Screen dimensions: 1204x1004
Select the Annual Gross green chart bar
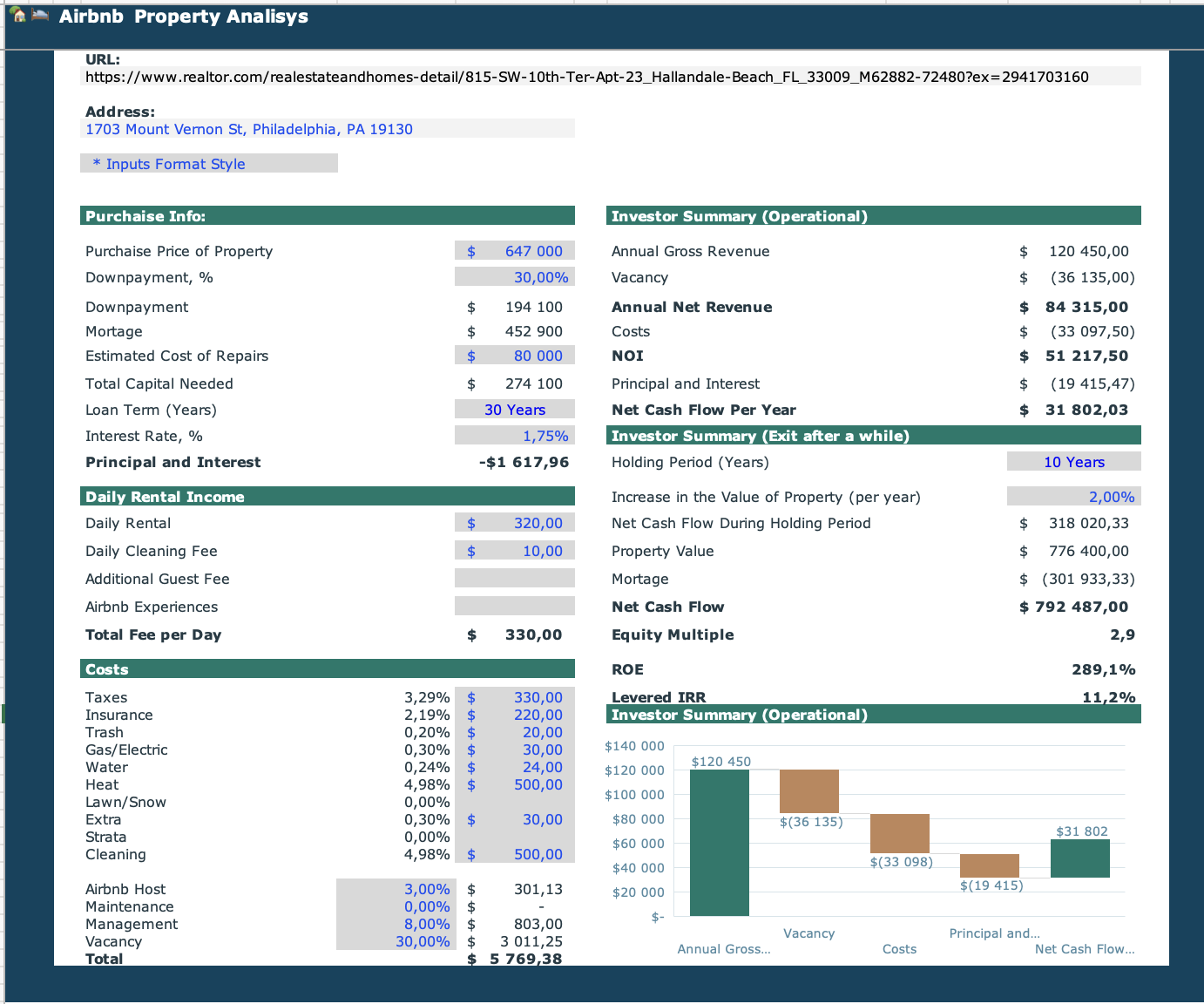(719, 843)
